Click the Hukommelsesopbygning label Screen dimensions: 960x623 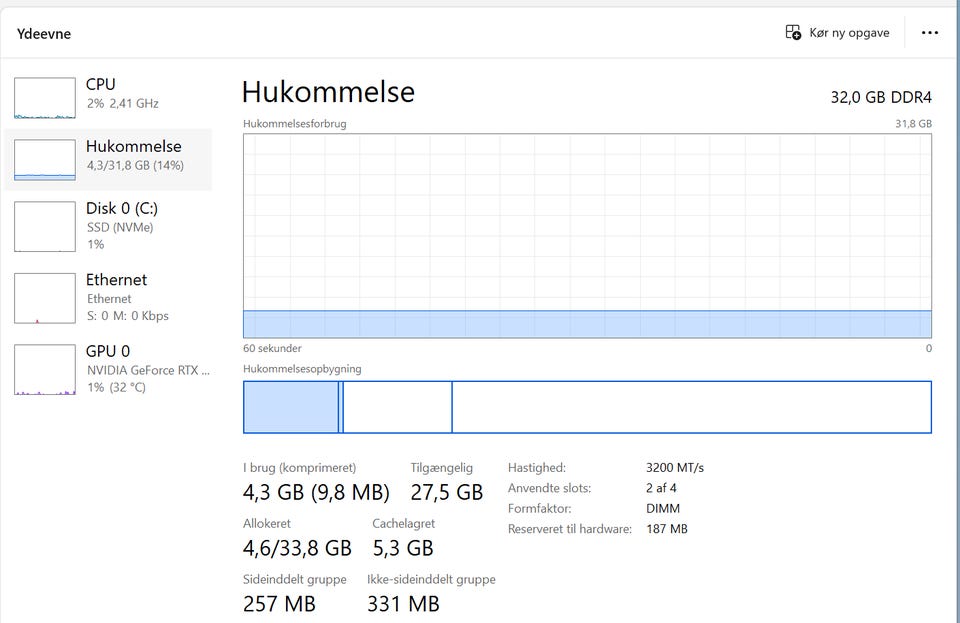click(302, 369)
